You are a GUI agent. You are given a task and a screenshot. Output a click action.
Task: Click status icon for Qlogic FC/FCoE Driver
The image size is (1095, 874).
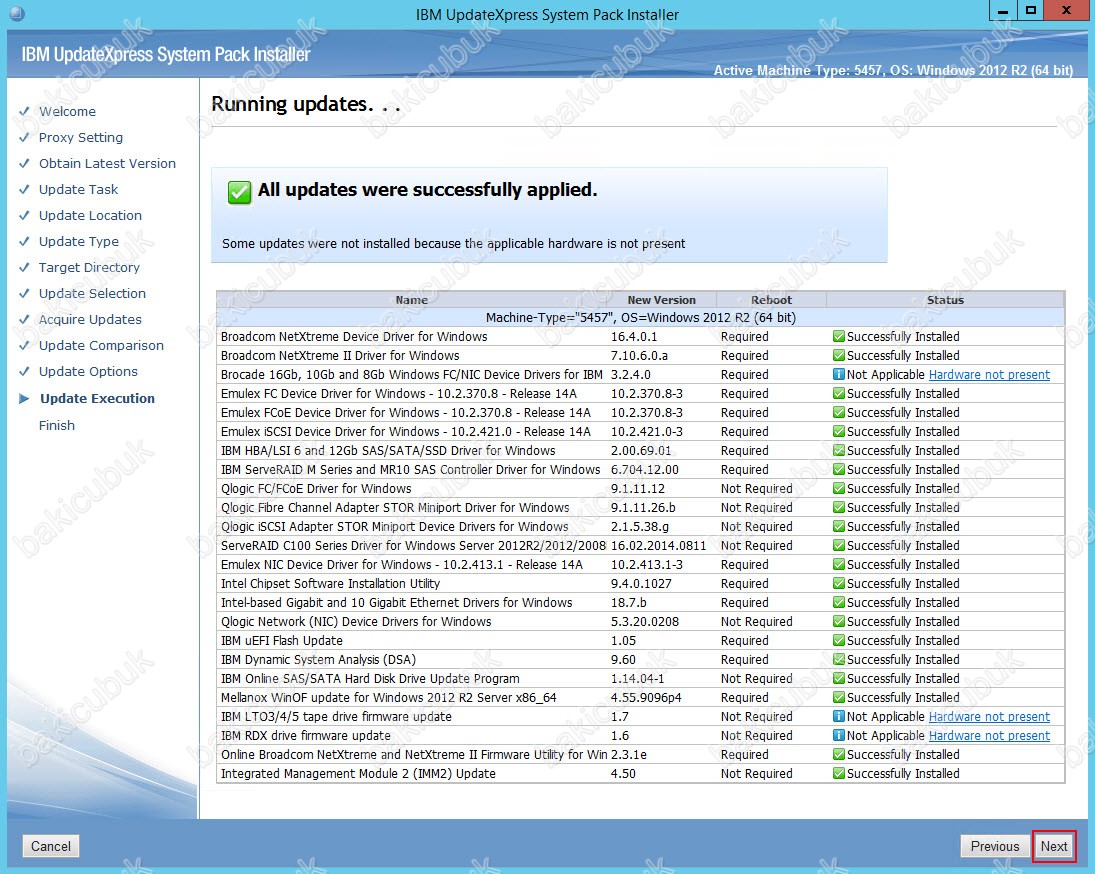[x=839, y=489]
